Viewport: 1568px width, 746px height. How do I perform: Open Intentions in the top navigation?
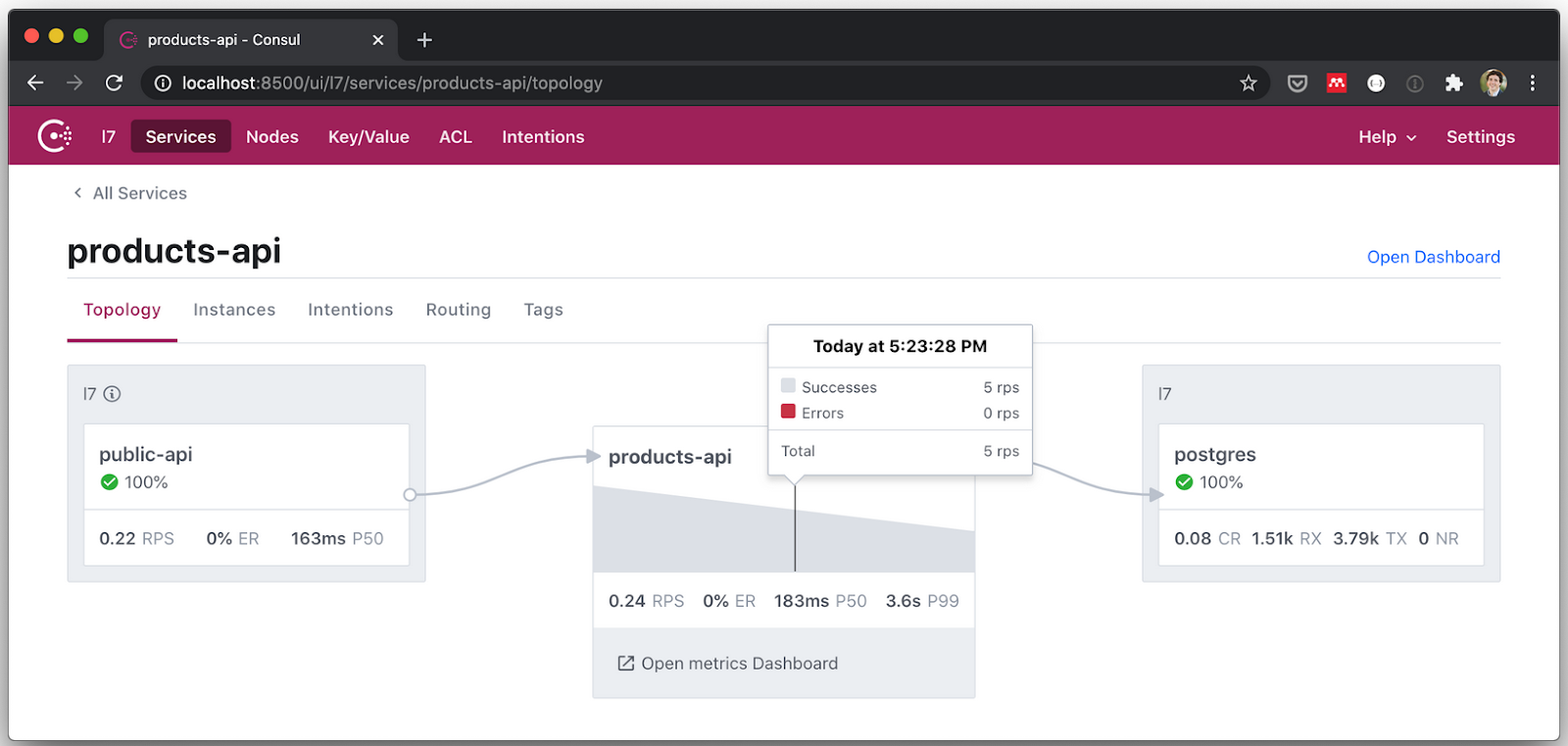(x=543, y=137)
